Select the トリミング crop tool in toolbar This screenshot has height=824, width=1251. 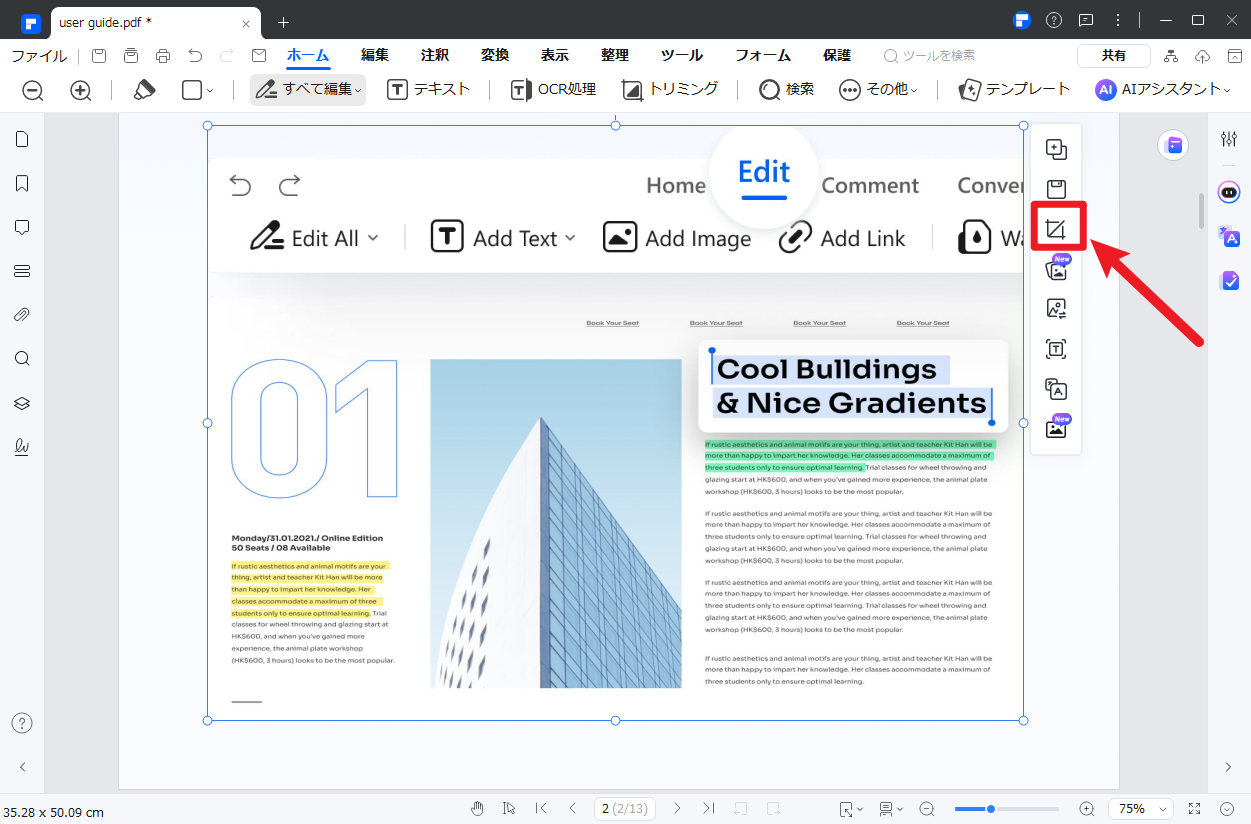(669, 89)
